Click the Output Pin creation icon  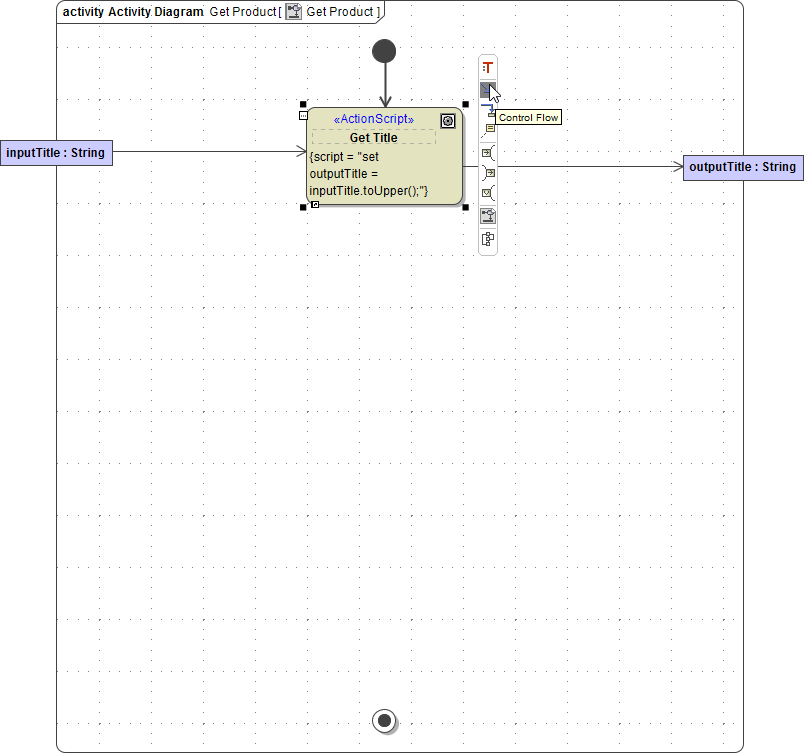(488, 172)
